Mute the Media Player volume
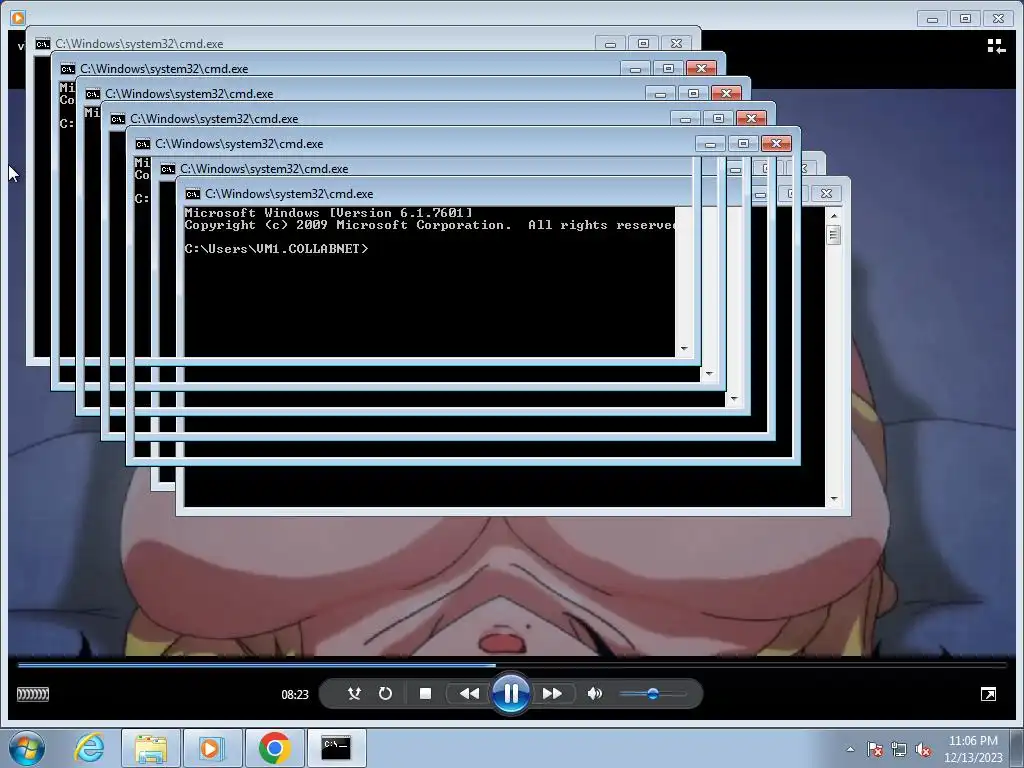Image resolution: width=1024 pixels, height=768 pixels. pyautogui.click(x=594, y=693)
